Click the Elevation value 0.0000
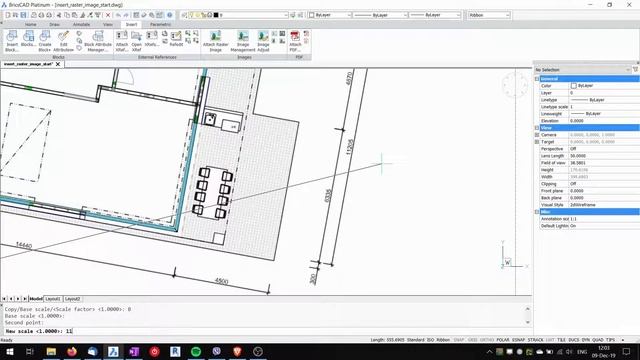Screen dimensions: 640x360 [576, 121]
